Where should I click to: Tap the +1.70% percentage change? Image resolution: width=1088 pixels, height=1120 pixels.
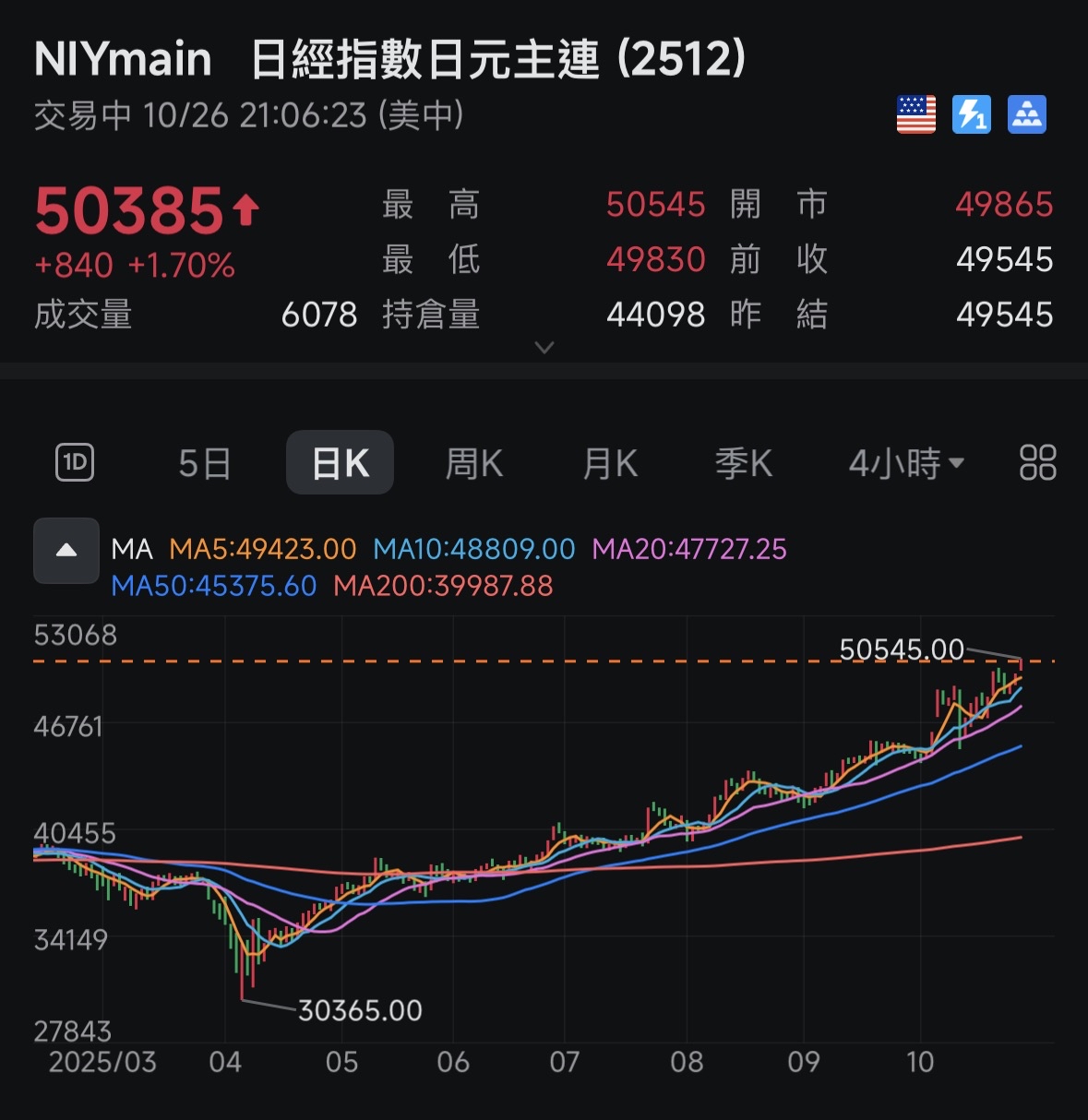click(x=182, y=266)
